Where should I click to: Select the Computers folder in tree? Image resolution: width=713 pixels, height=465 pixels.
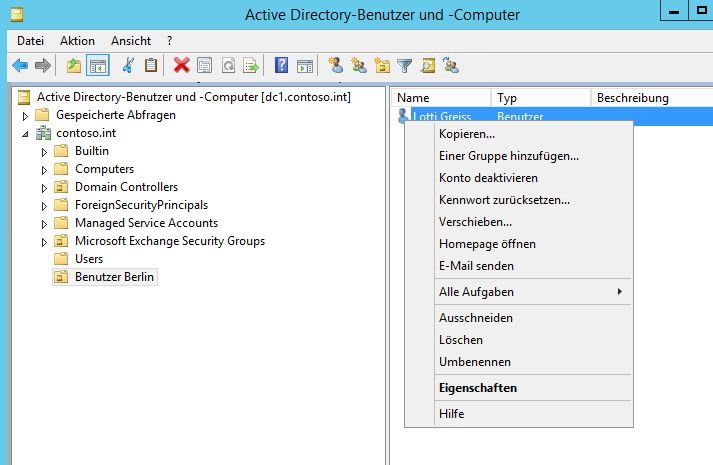click(105, 169)
